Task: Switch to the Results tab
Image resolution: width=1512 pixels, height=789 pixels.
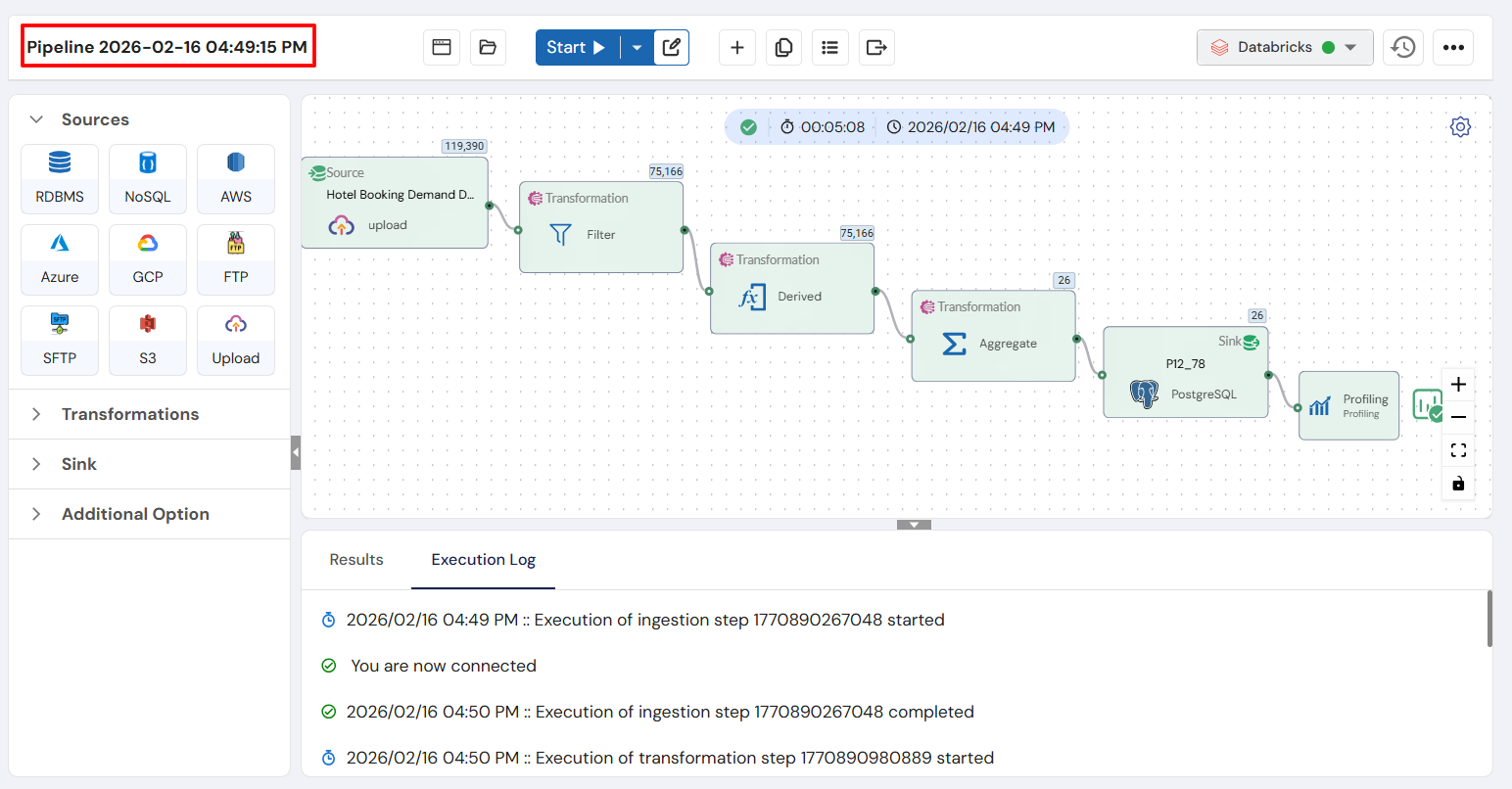Action: point(356,560)
